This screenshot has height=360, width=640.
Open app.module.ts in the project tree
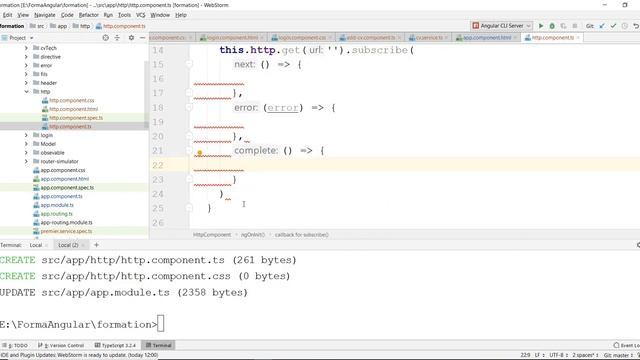[57, 205]
